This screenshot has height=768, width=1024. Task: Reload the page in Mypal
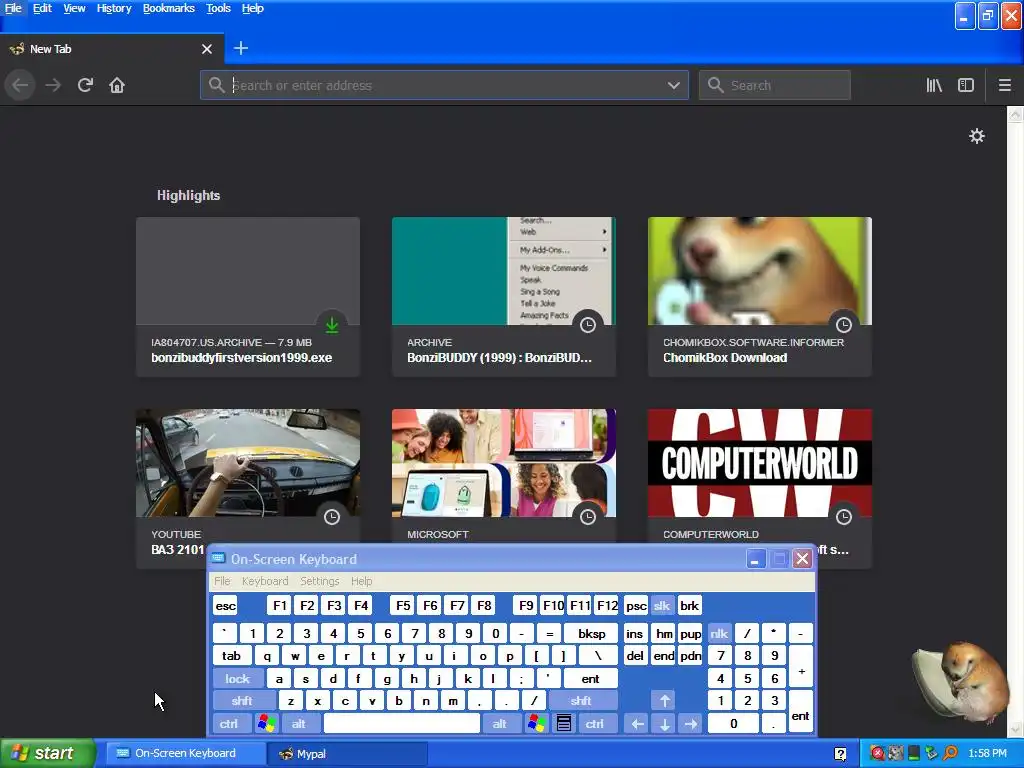(85, 85)
